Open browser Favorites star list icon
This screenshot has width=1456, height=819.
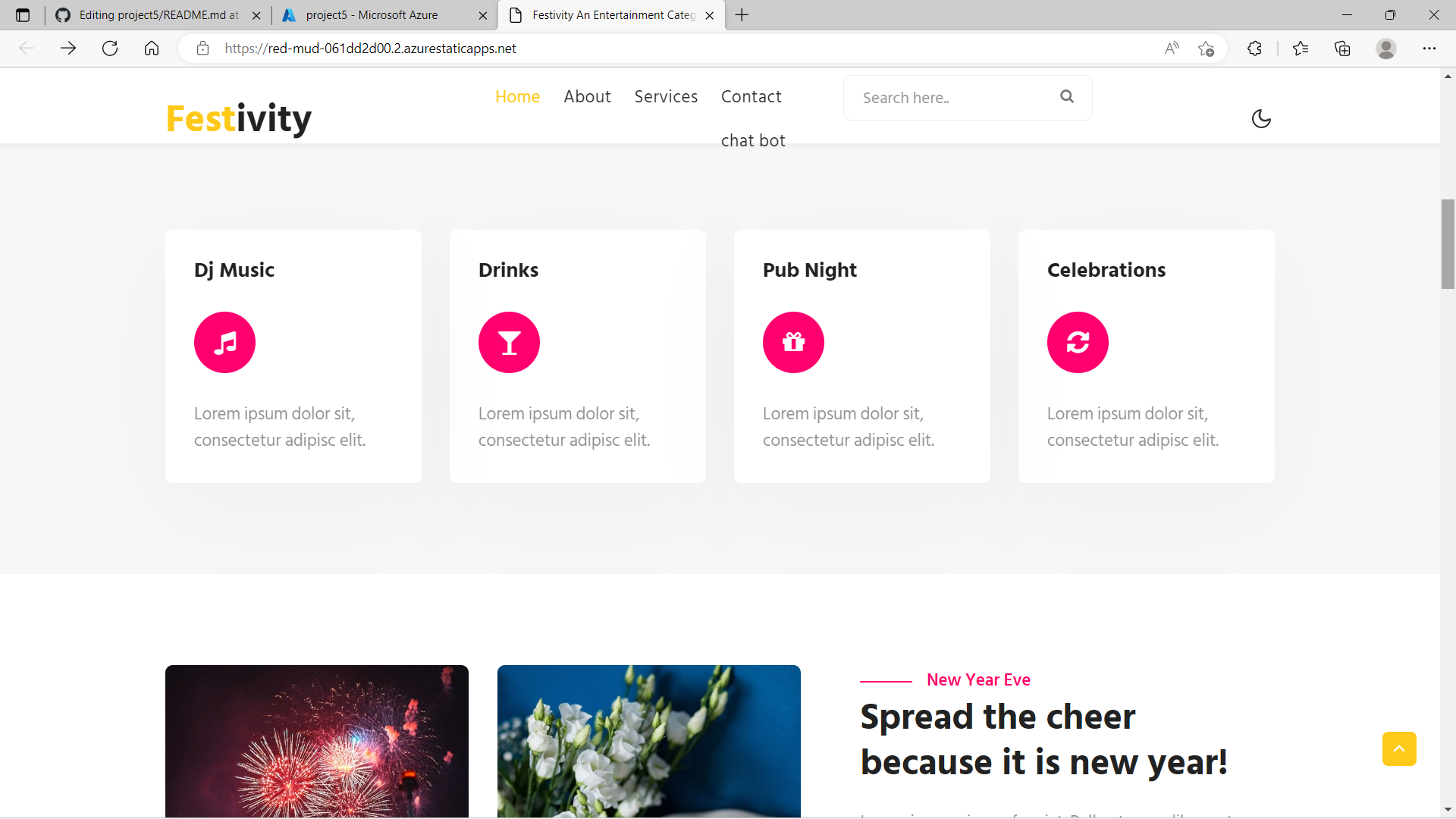point(1301,49)
